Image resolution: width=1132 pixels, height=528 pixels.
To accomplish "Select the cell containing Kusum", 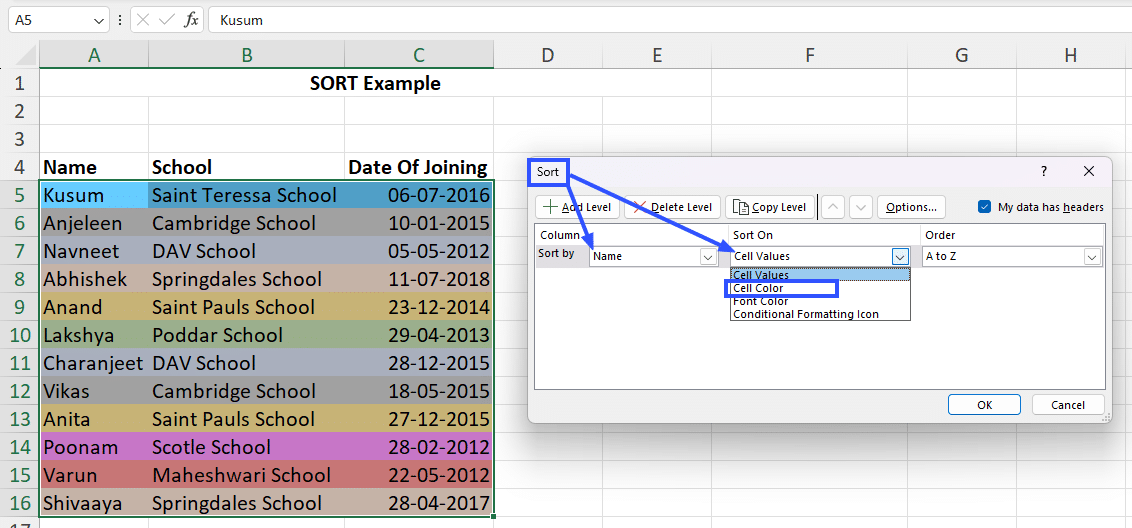I will tap(94, 195).
